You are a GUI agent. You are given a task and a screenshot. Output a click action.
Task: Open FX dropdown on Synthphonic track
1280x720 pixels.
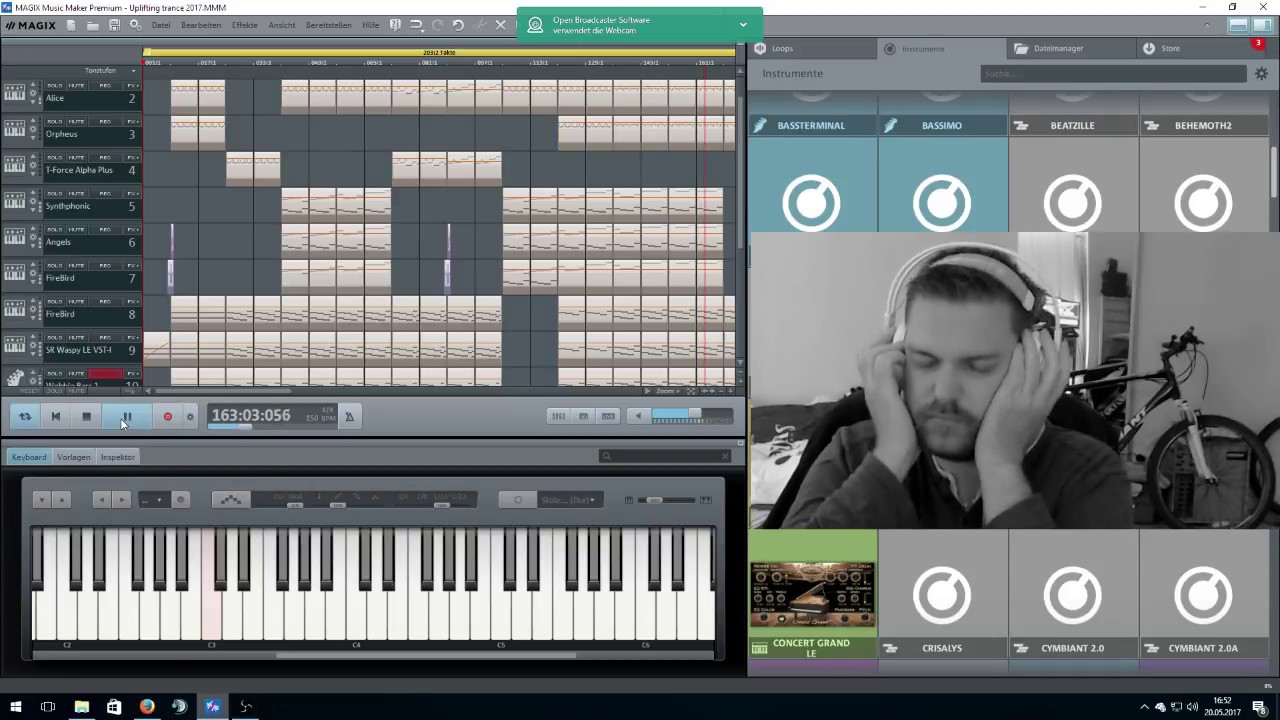pos(133,194)
